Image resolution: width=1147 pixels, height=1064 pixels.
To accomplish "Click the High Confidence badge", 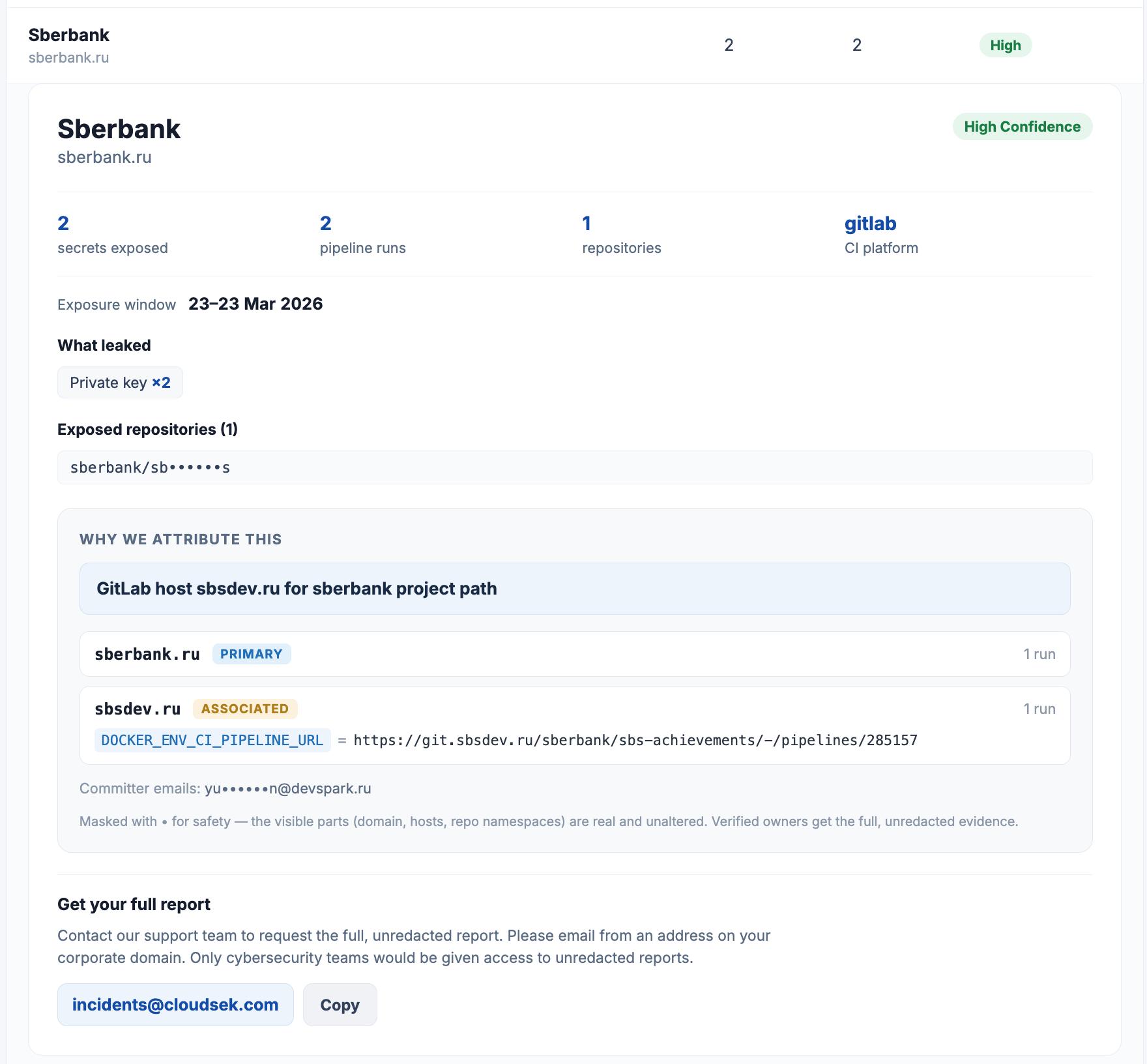I will click(x=1022, y=126).
